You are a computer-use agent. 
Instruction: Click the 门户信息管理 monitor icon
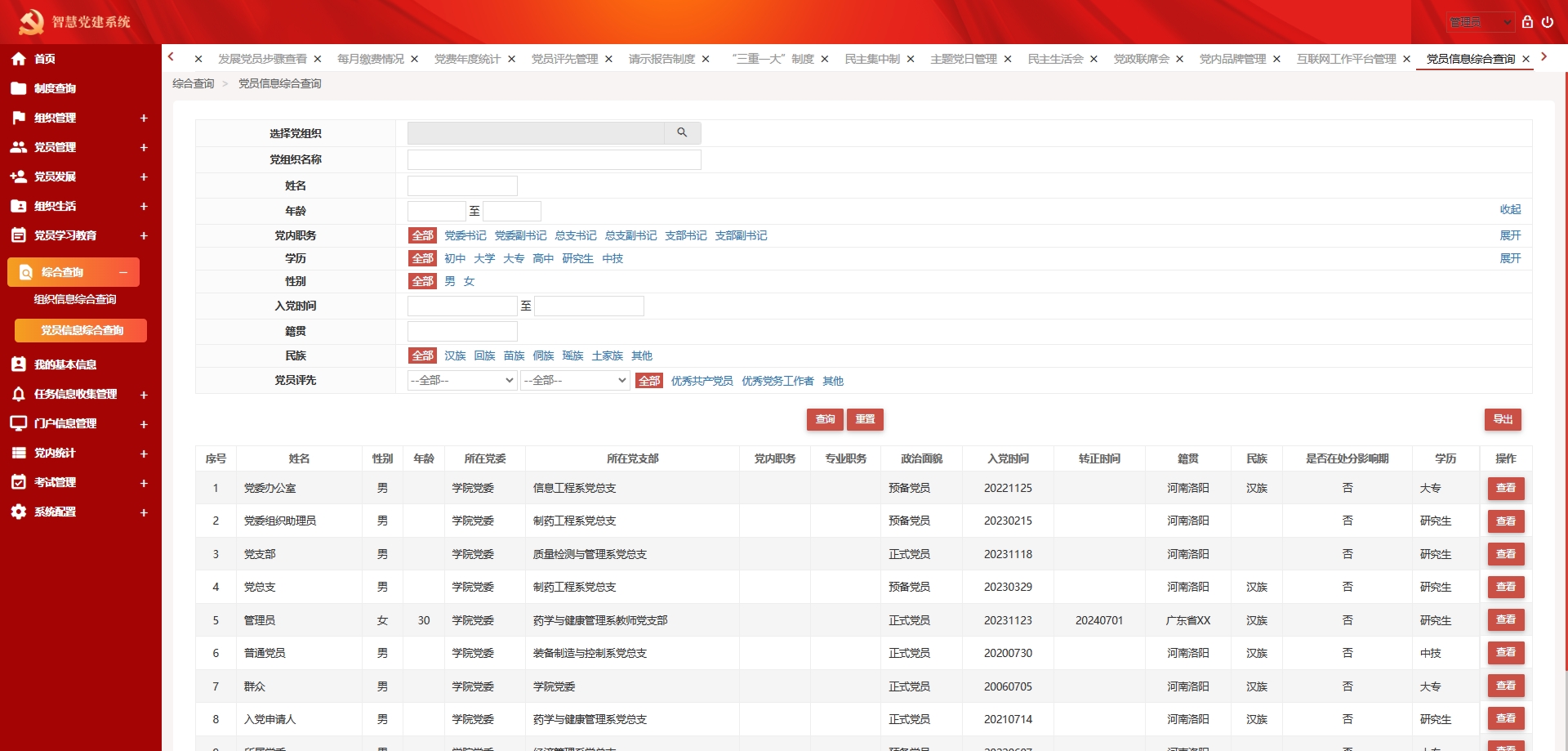(19, 423)
